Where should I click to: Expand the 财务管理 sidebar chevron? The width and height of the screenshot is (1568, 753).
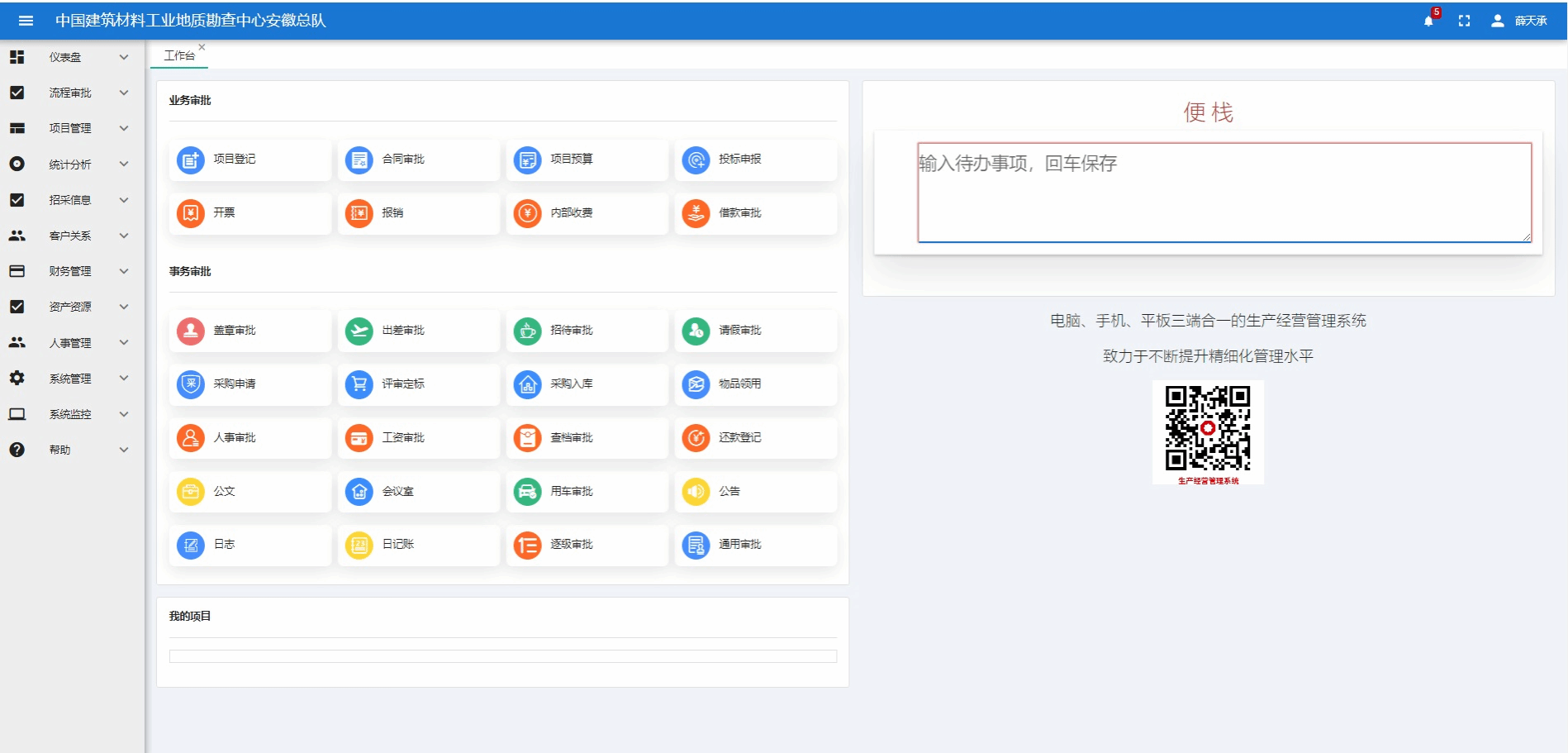pyautogui.click(x=124, y=271)
